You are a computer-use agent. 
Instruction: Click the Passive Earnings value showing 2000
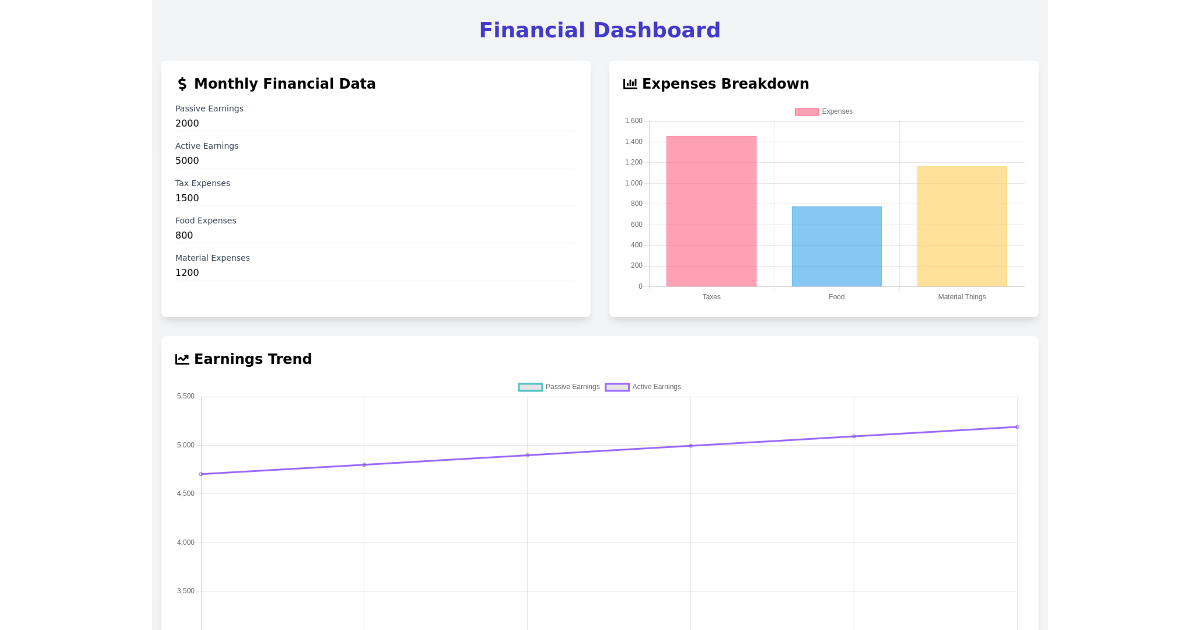pyautogui.click(x=186, y=123)
